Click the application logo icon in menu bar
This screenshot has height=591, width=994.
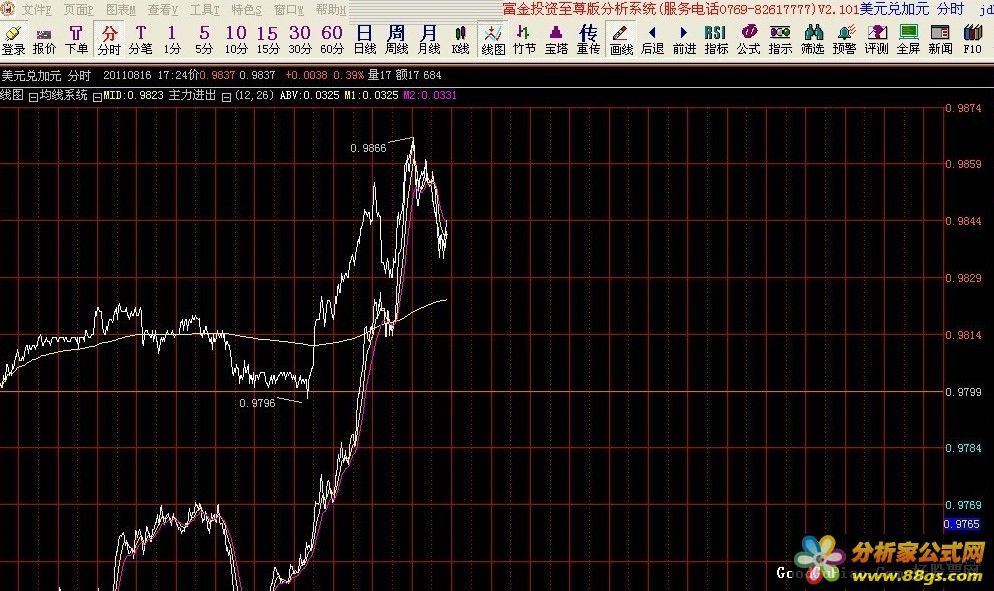[9, 9]
